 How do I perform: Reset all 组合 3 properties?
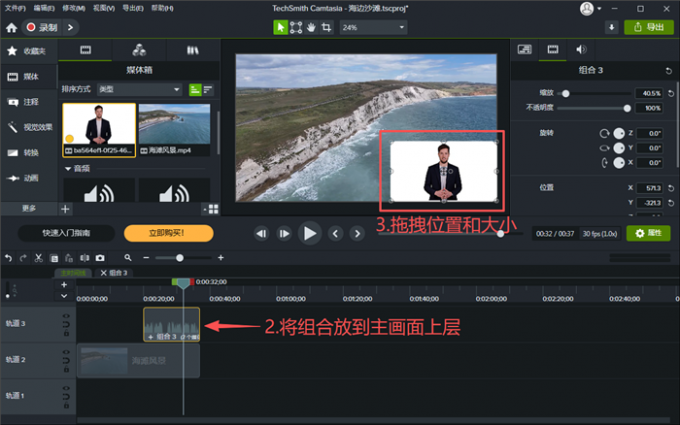pyautogui.click(x=668, y=71)
